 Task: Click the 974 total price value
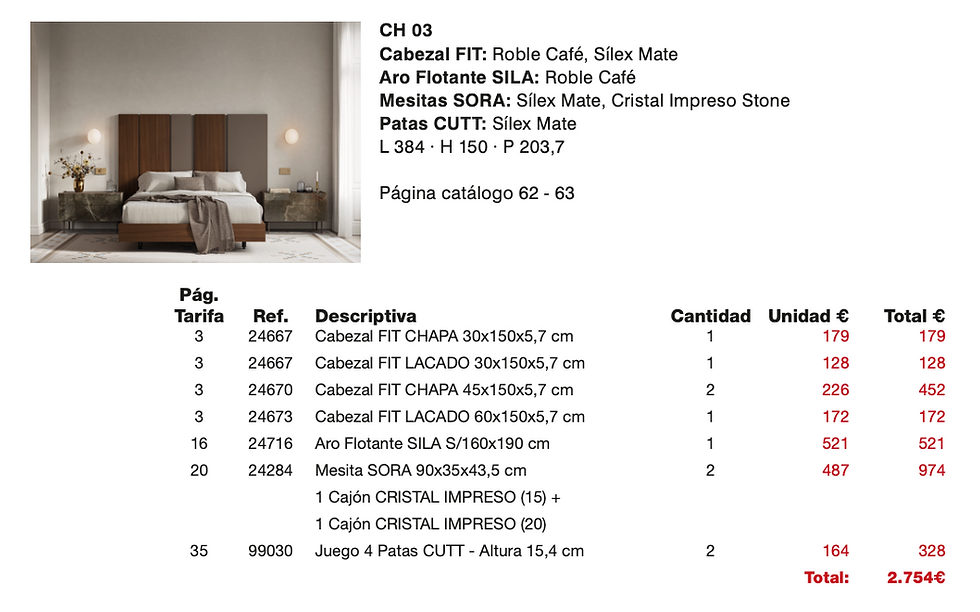coord(931,471)
